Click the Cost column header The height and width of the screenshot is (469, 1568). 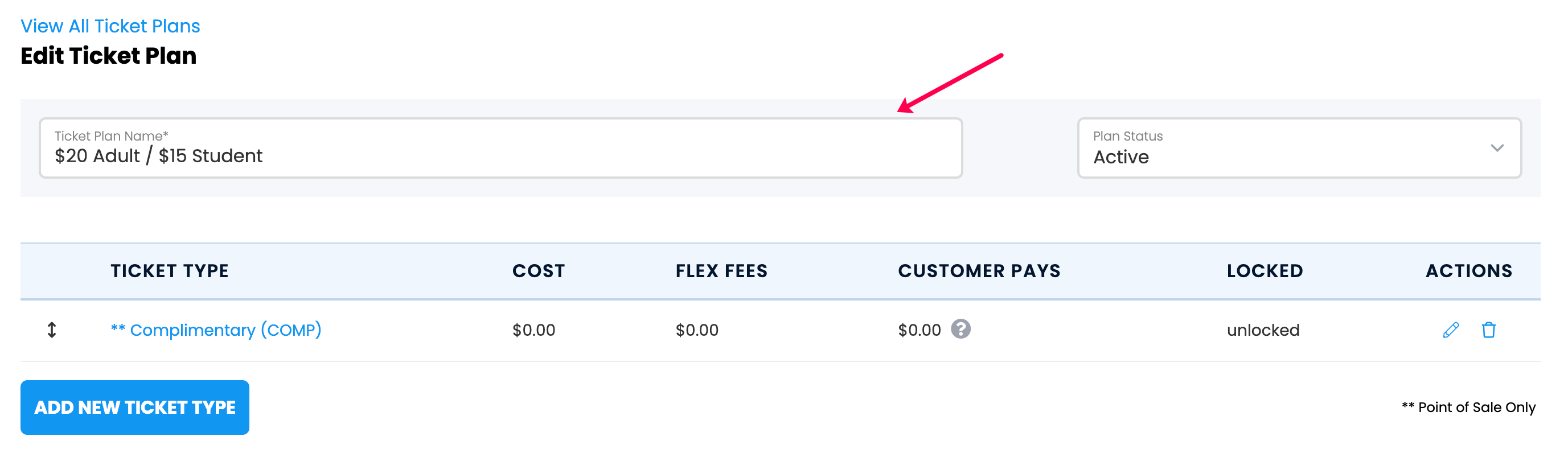539,271
